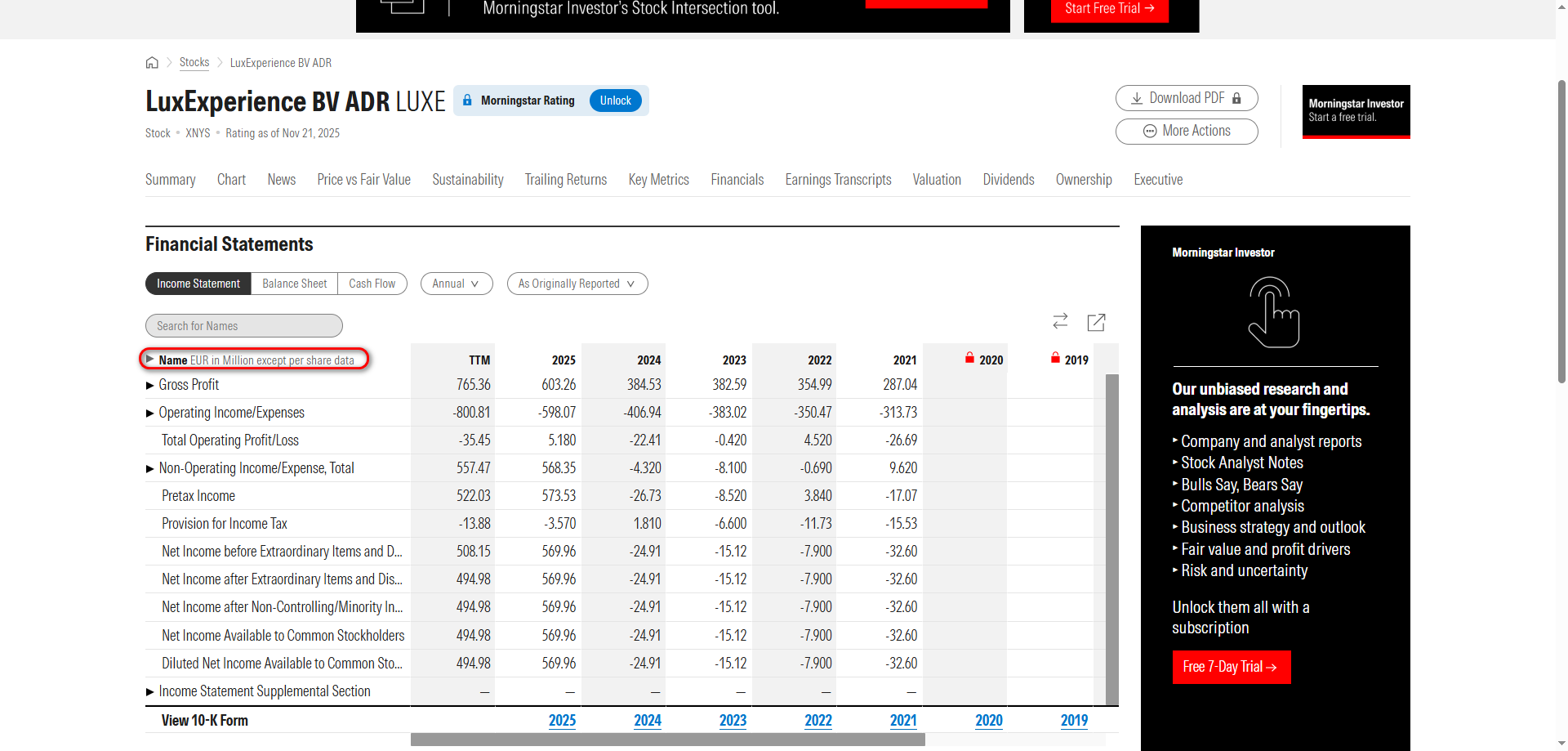Switch to the Balance Sheet statement
The width and height of the screenshot is (1568, 751).
point(294,284)
